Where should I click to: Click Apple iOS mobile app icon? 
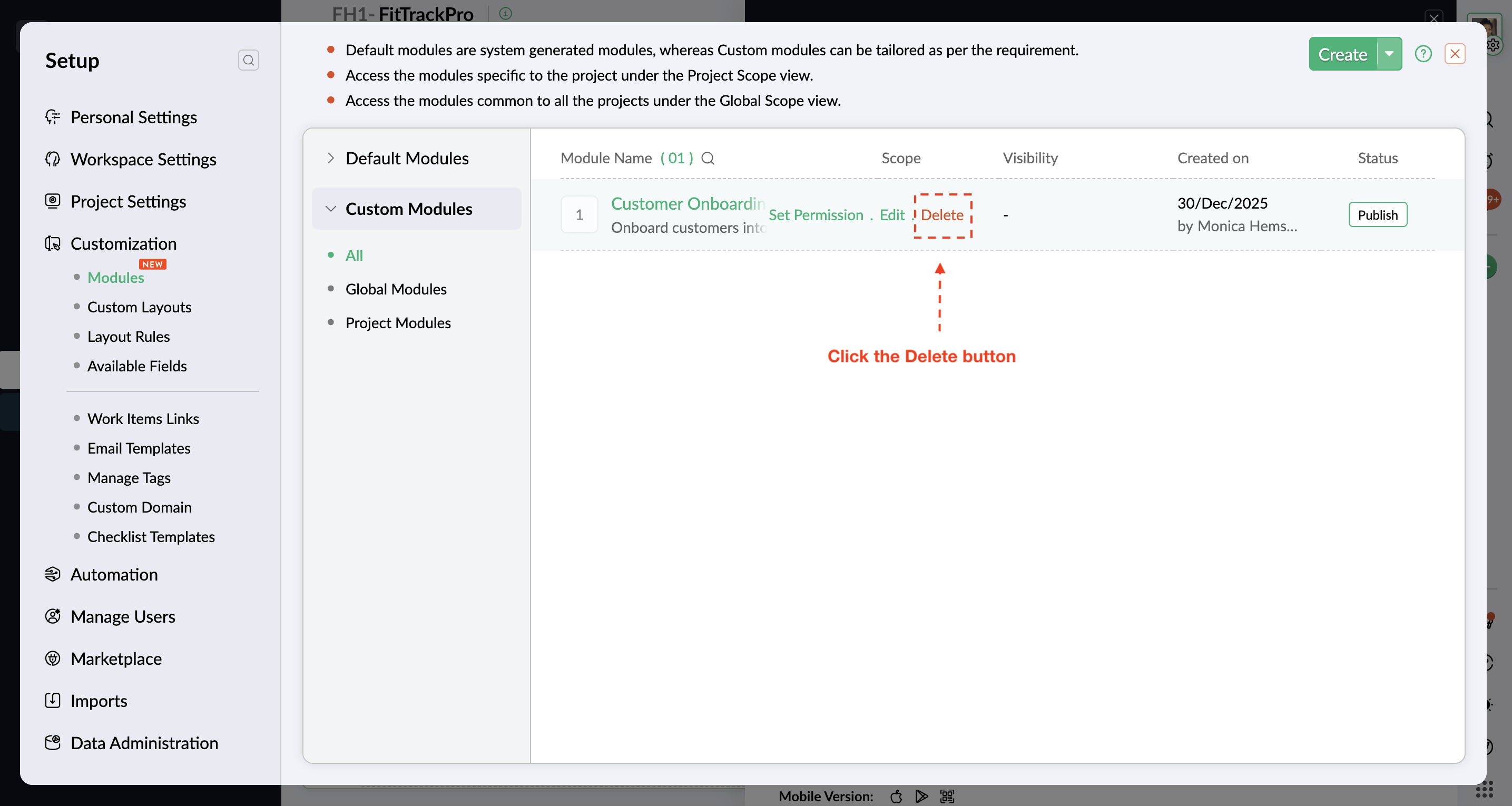tap(896, 796)
